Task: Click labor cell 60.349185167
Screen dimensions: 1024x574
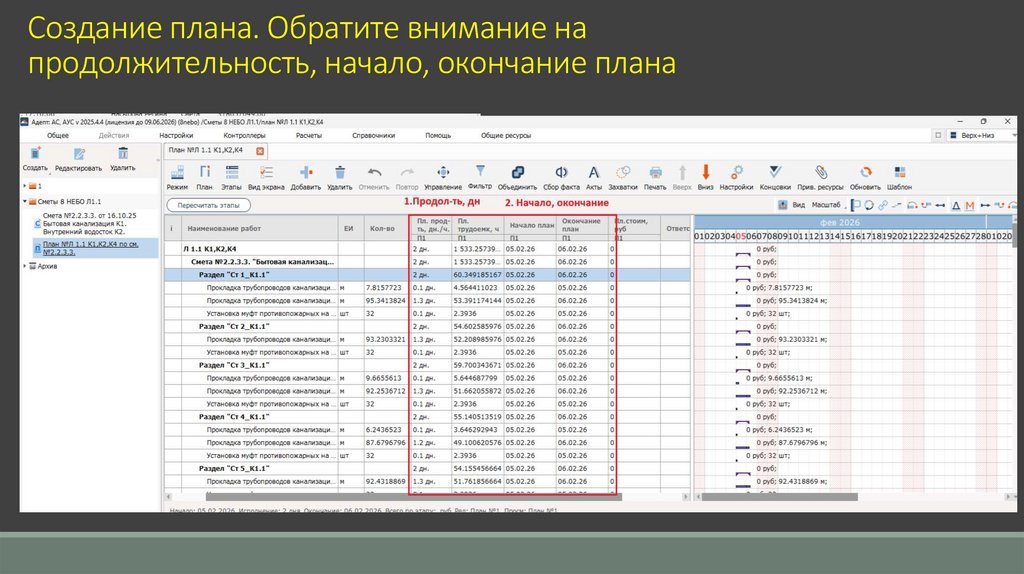Action: pyautogui.click(x=477, y=275)
